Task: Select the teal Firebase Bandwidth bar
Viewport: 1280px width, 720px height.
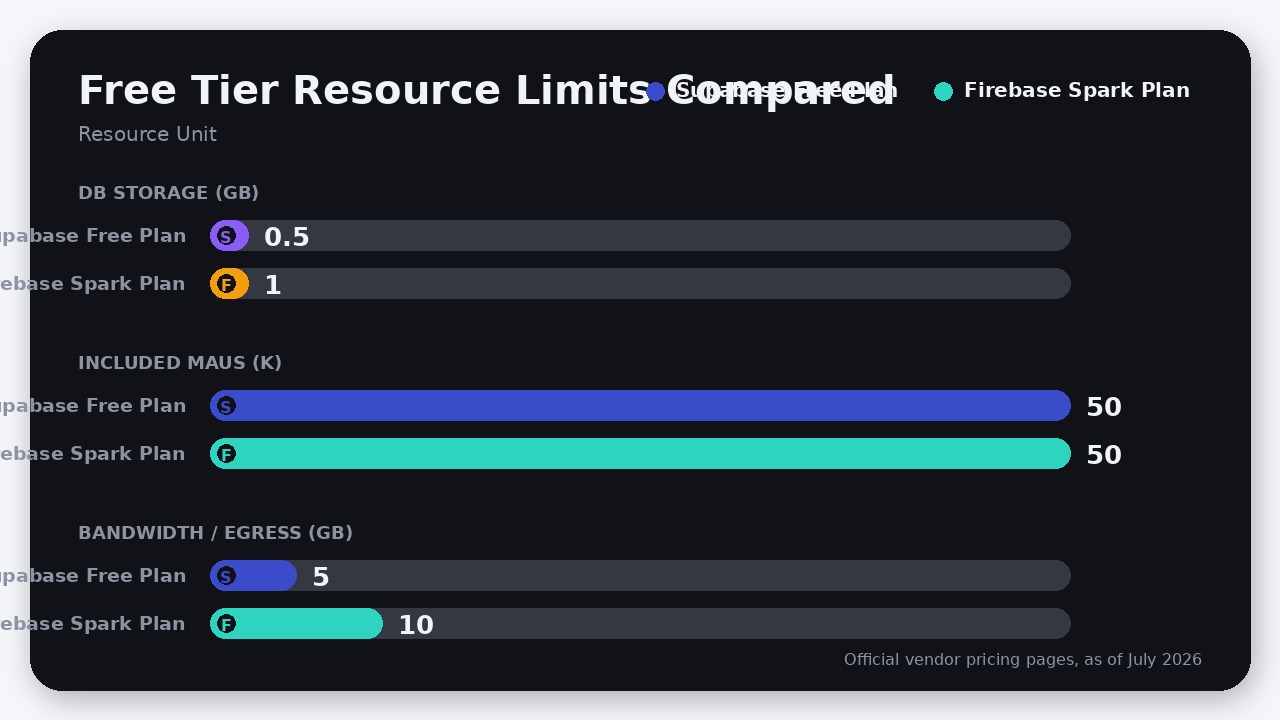Action: [296, 624]
